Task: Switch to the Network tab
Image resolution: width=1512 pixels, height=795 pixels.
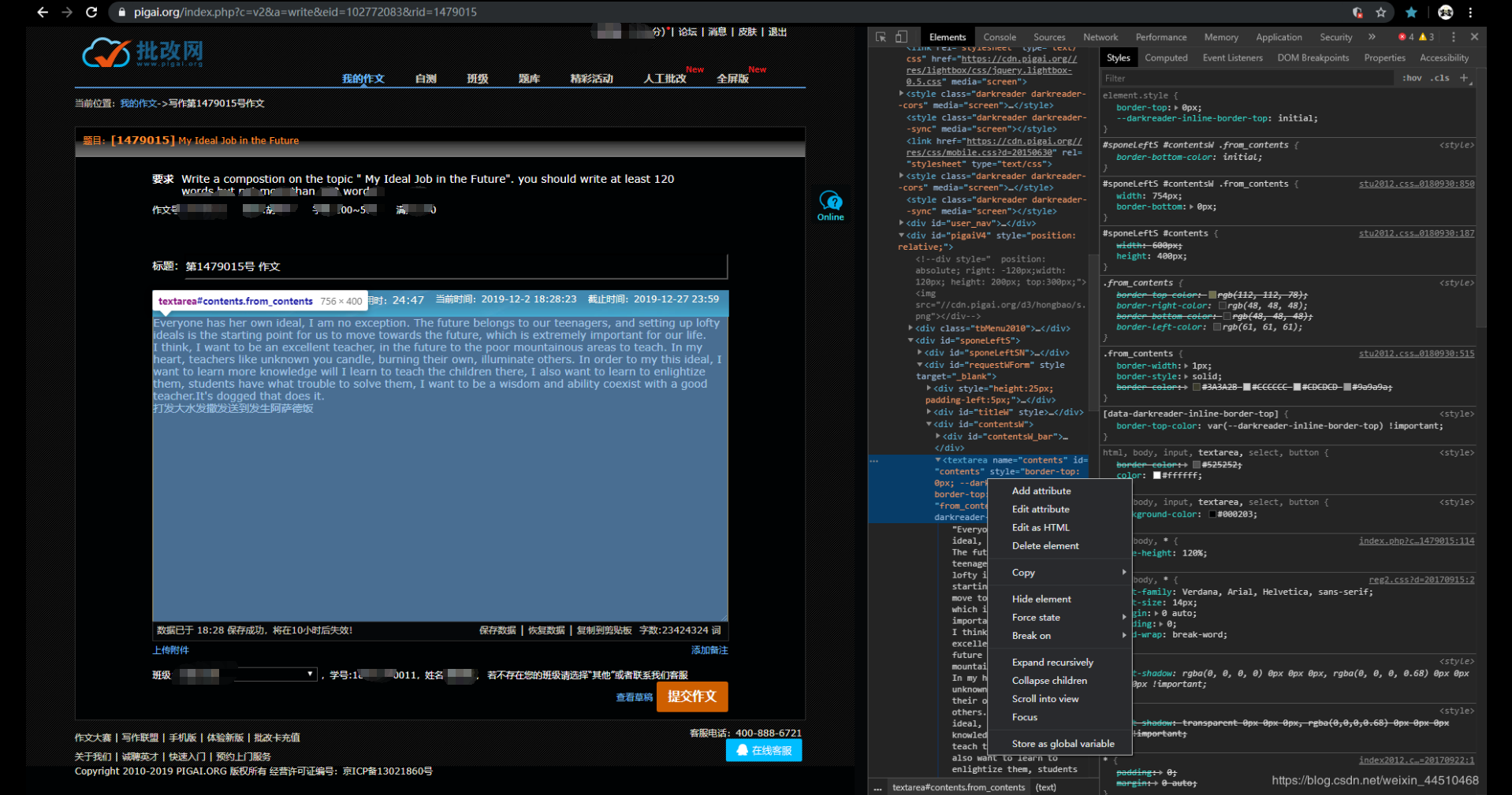Action: [1100, 37]
